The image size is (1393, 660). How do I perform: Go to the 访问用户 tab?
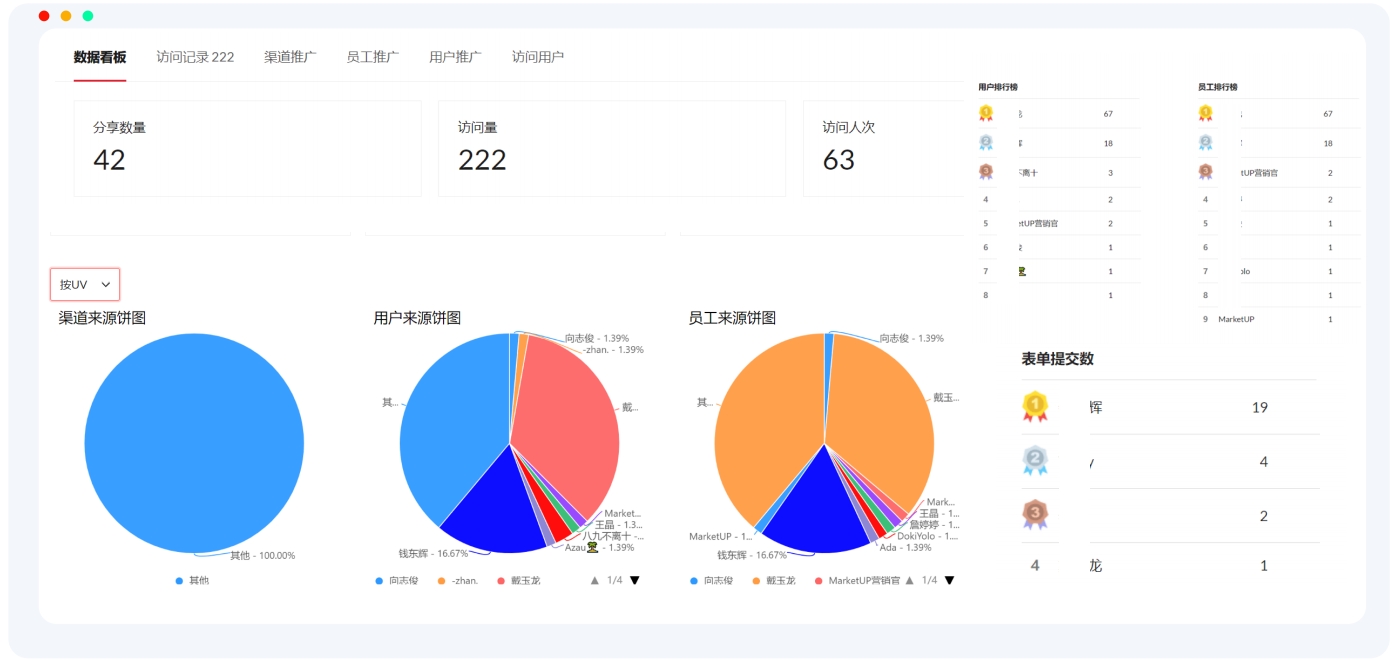538,57
